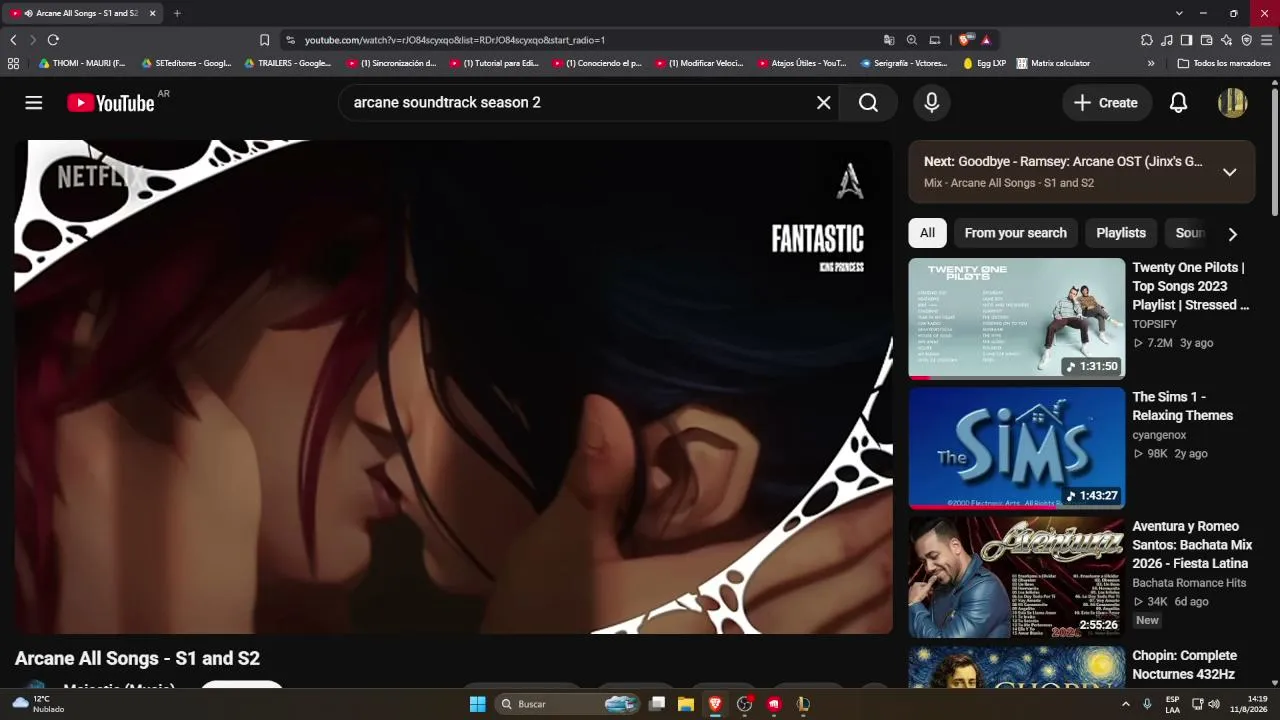The image size is (1280, 720).
Task: Open Aventura y Romeo Santos Bachata Mix title
Action: point(1192,545)
